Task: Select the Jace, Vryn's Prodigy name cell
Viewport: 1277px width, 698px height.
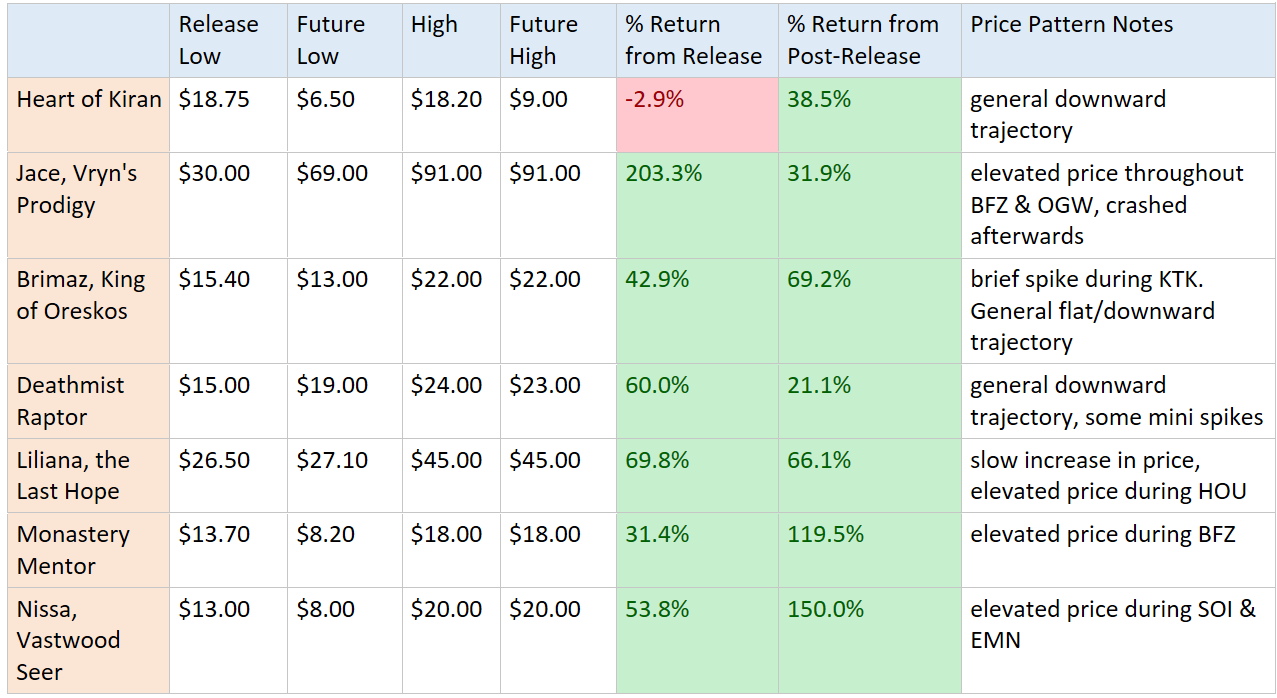Action: [88, 190]
